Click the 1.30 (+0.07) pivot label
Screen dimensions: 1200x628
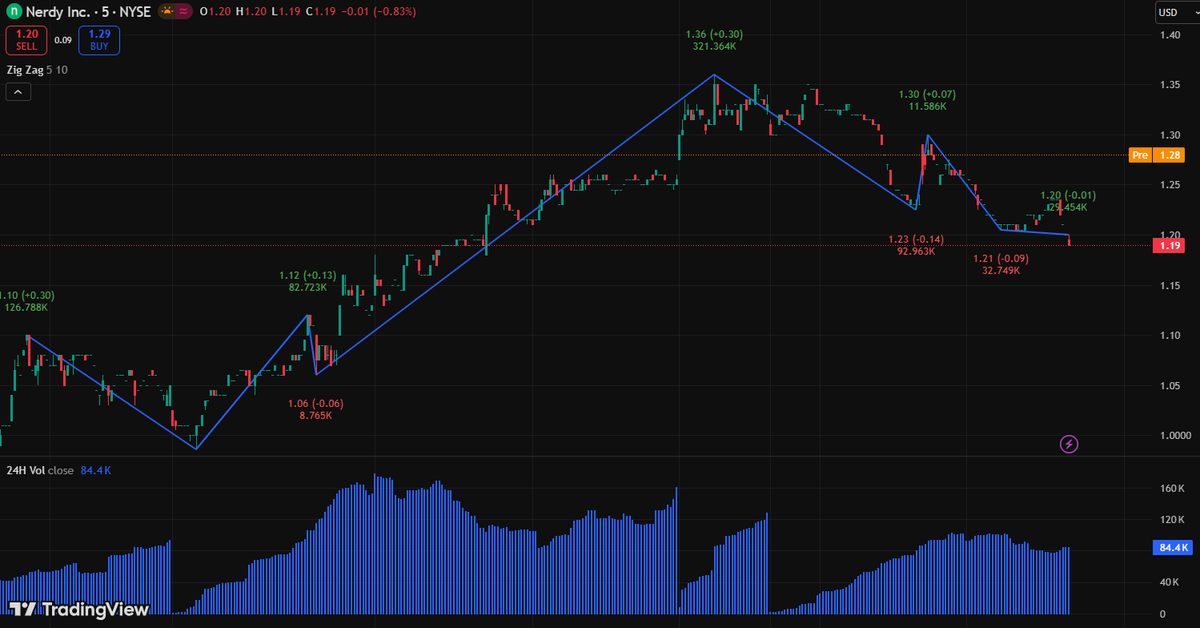[x=927, y=94]
